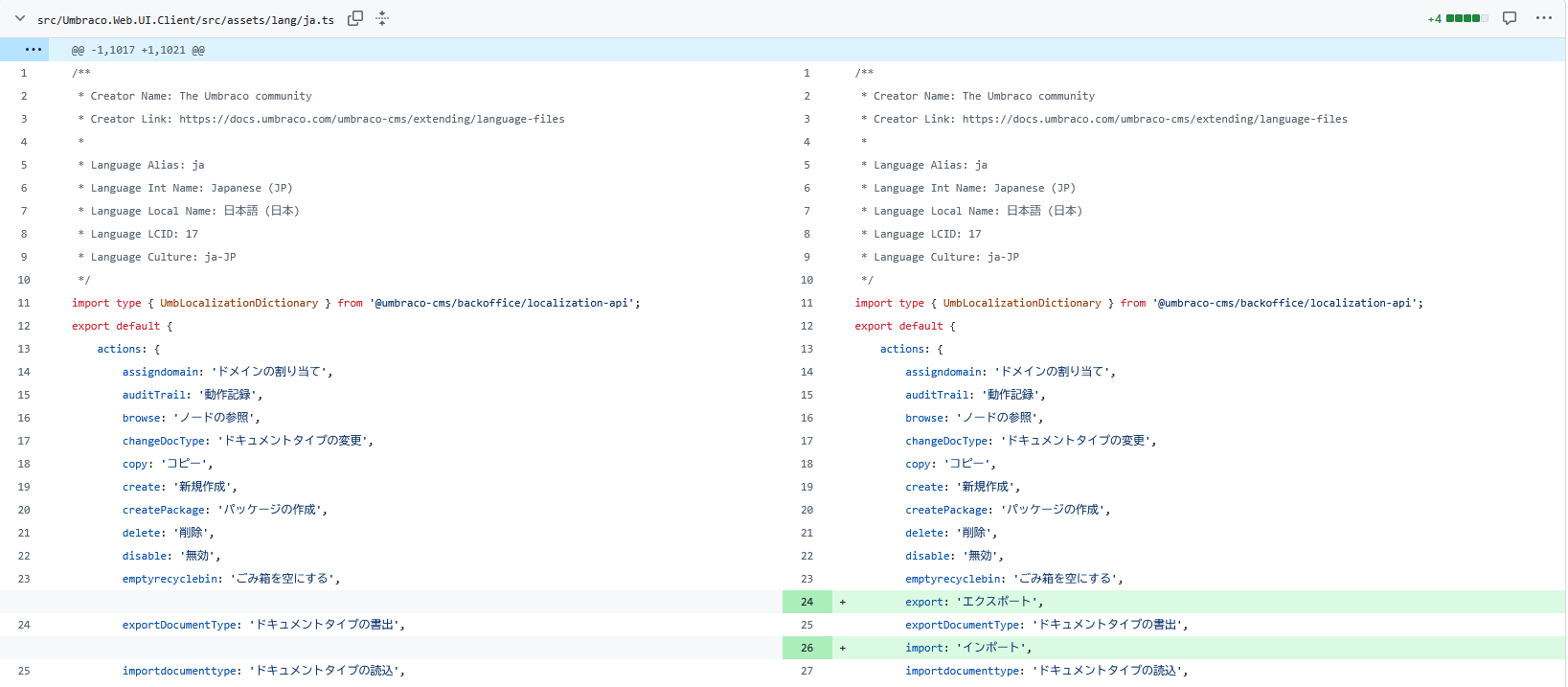
Task: Click the ja.ts file path link
Action: (186, 20)
